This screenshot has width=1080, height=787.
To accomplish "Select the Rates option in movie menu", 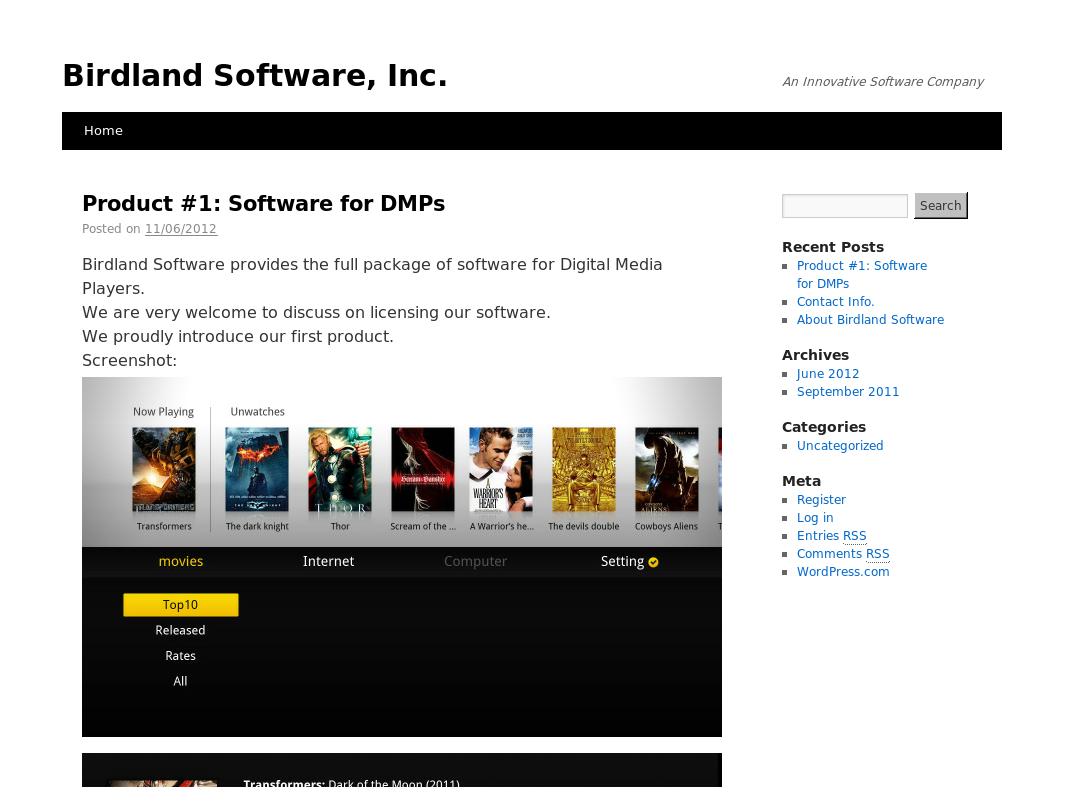I will (x=180, y=655).
